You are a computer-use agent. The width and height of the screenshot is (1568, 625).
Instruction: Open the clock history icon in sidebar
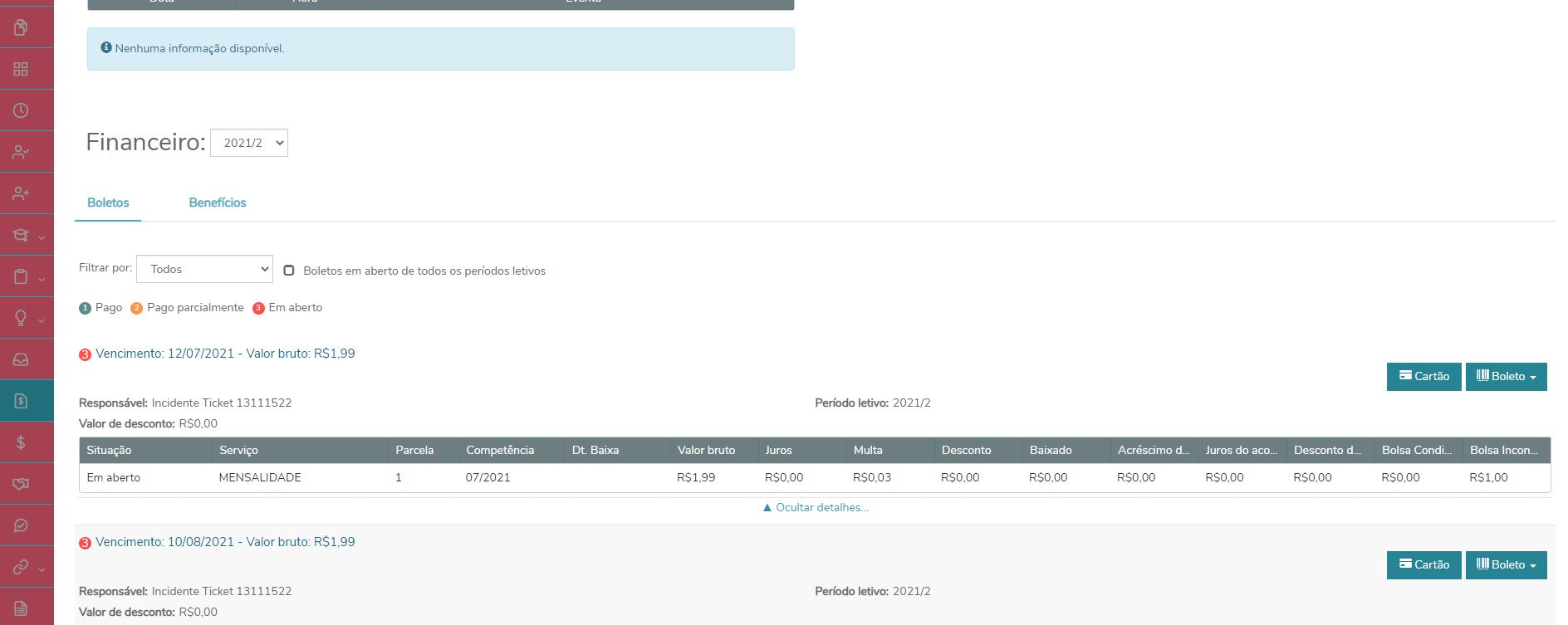(x=22, y=110)
